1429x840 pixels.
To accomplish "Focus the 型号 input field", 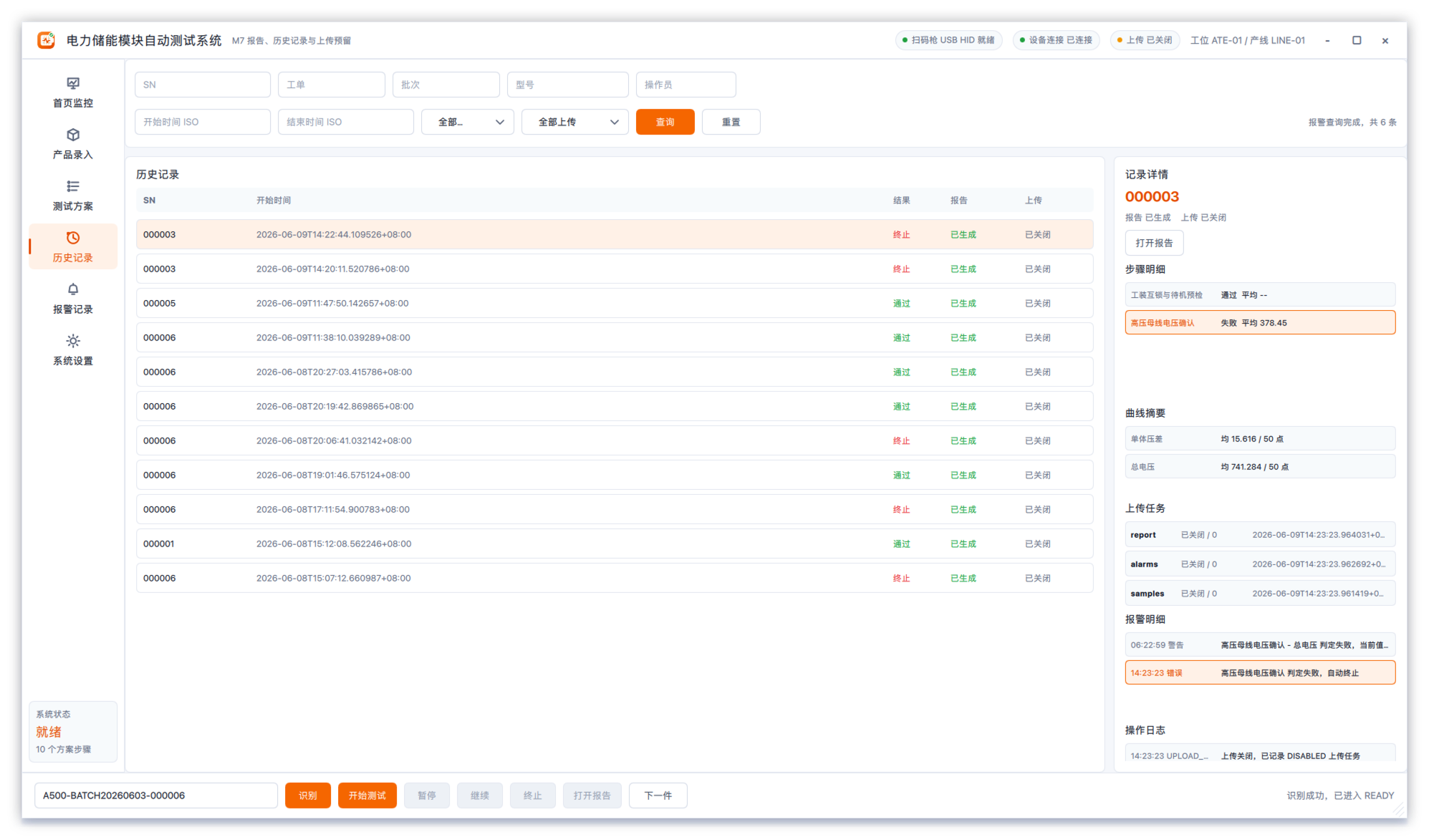I will tap(568, 85).
